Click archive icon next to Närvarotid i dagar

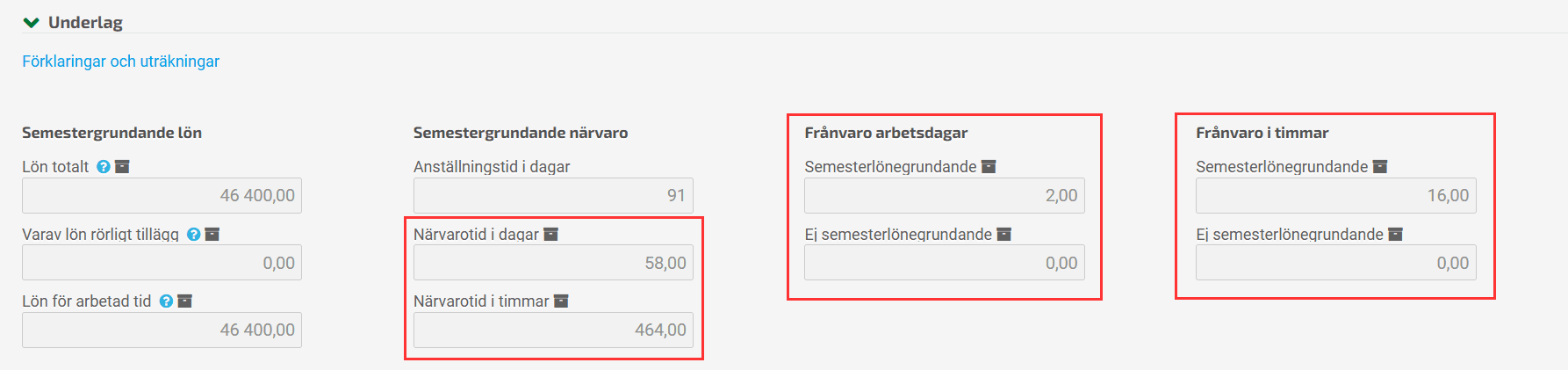551,235
